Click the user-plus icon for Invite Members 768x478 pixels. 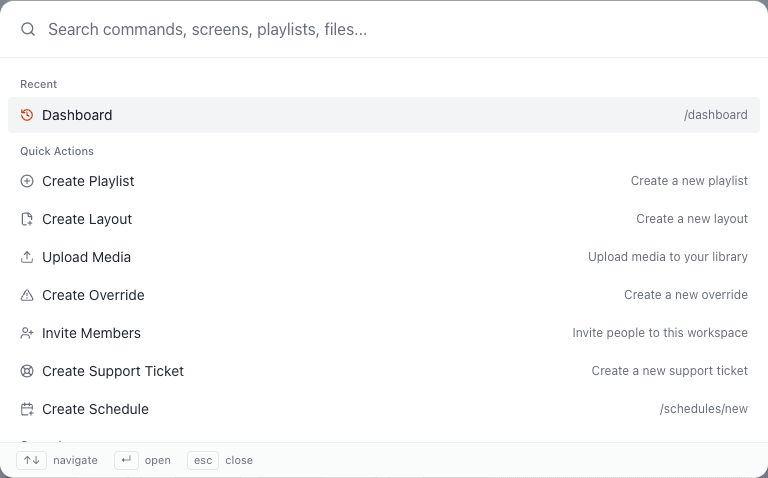coord(27,333)
